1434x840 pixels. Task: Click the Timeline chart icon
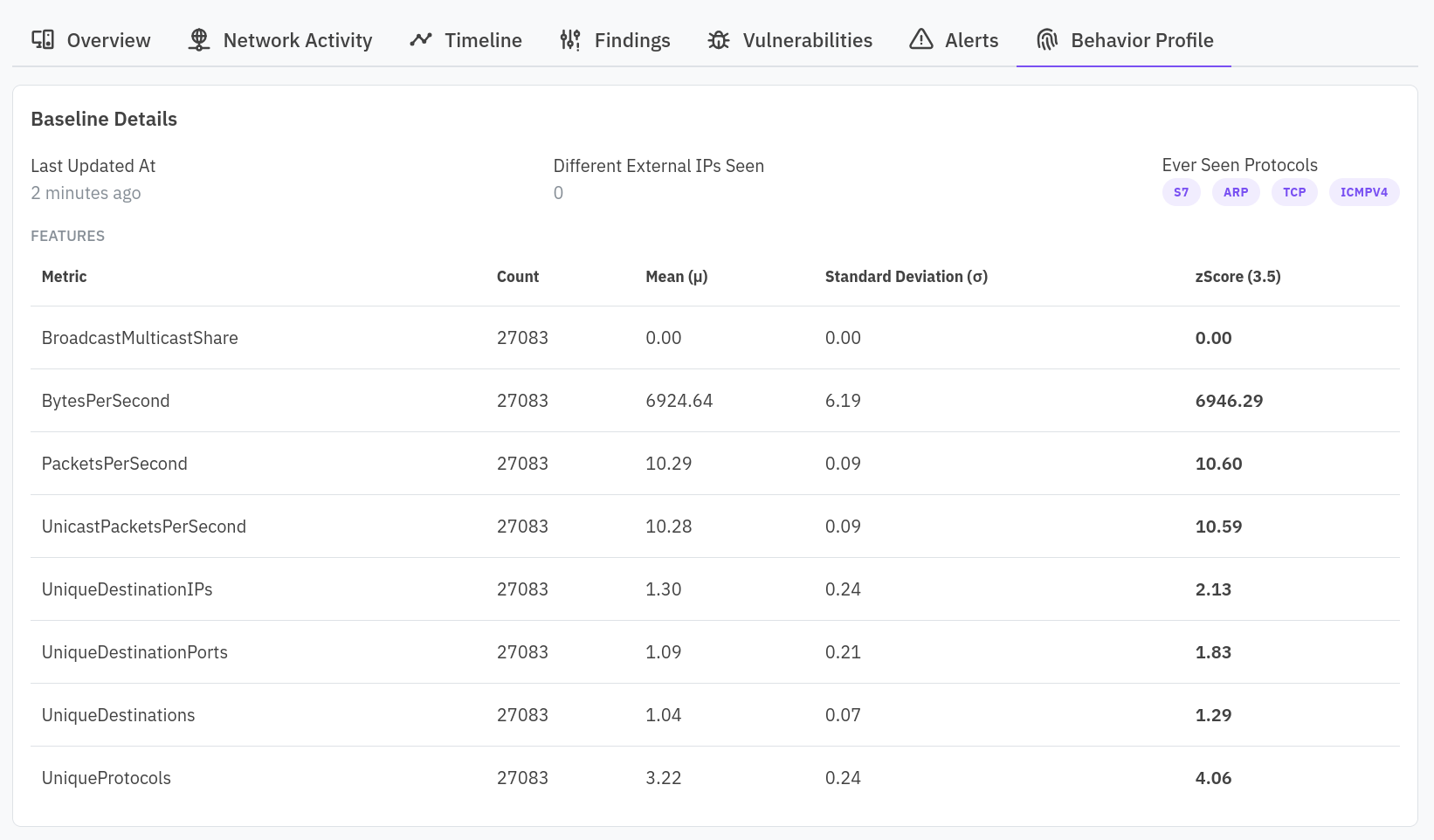coord(421,40)
